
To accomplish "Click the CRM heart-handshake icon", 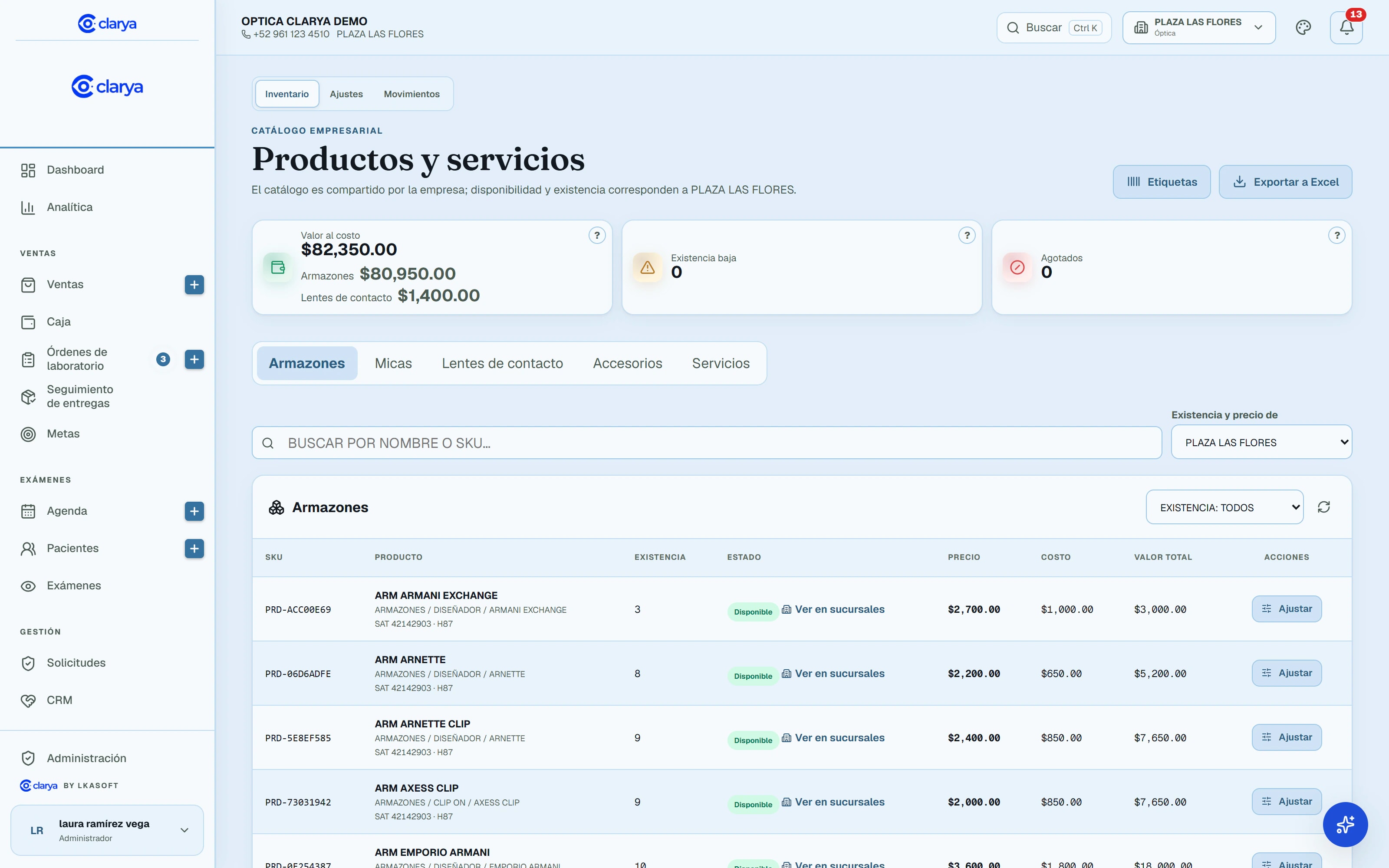I will pyautogui.click(x=28, y=700).
